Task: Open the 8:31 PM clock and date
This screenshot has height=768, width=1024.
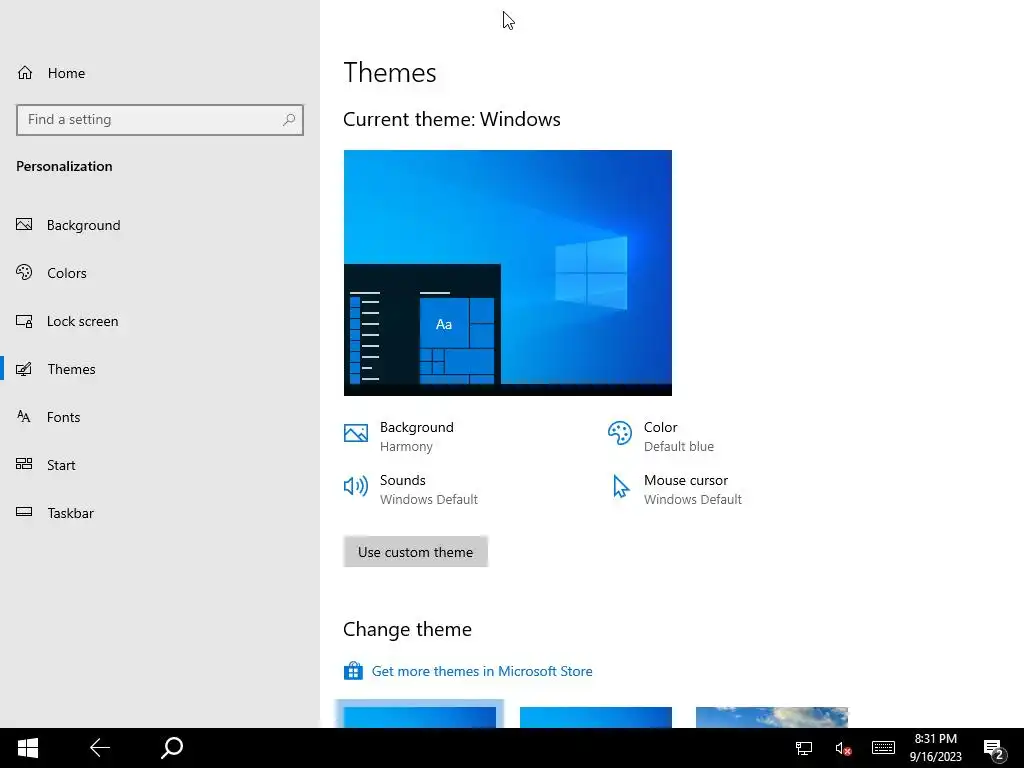Action: 935,748
